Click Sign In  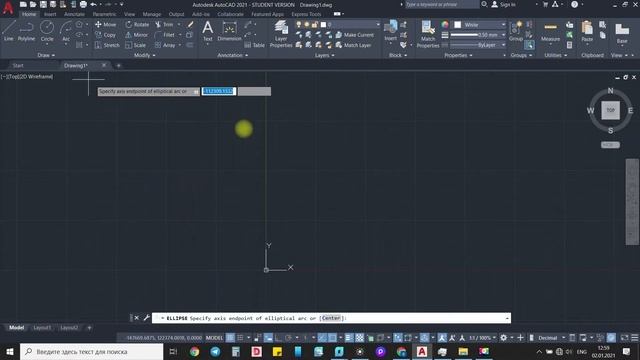[x=503, y=4]
